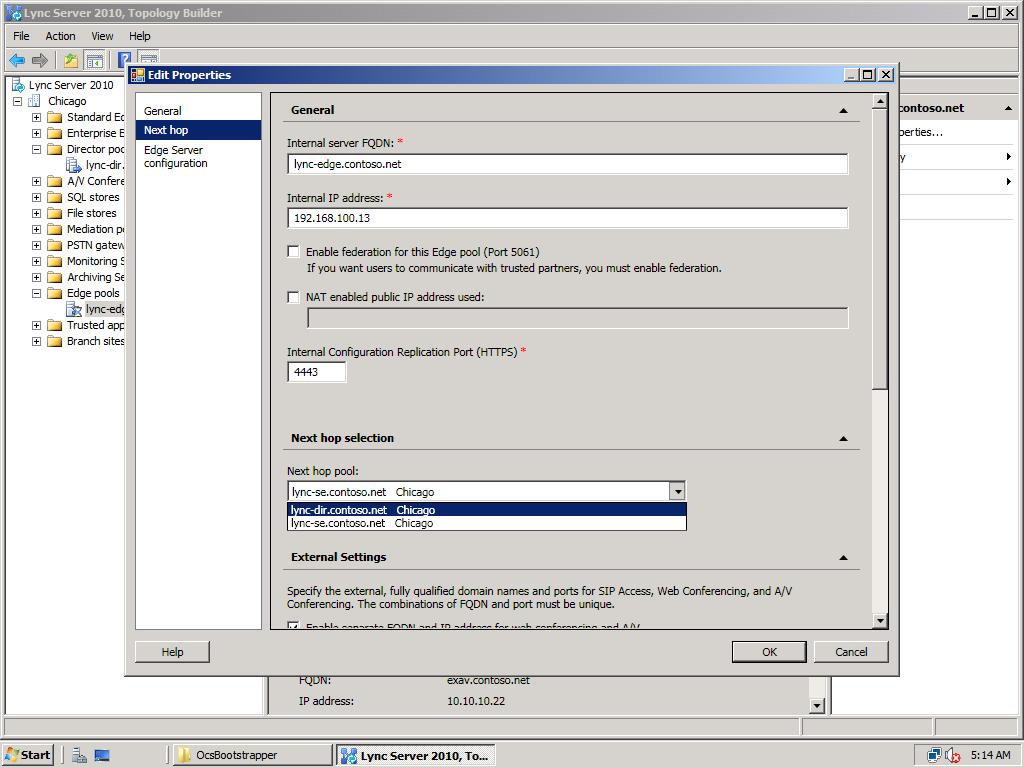Expand the Trusted applications tree node
The height and width of the screenshot is (768, 1024).
(x=37, y=325)
